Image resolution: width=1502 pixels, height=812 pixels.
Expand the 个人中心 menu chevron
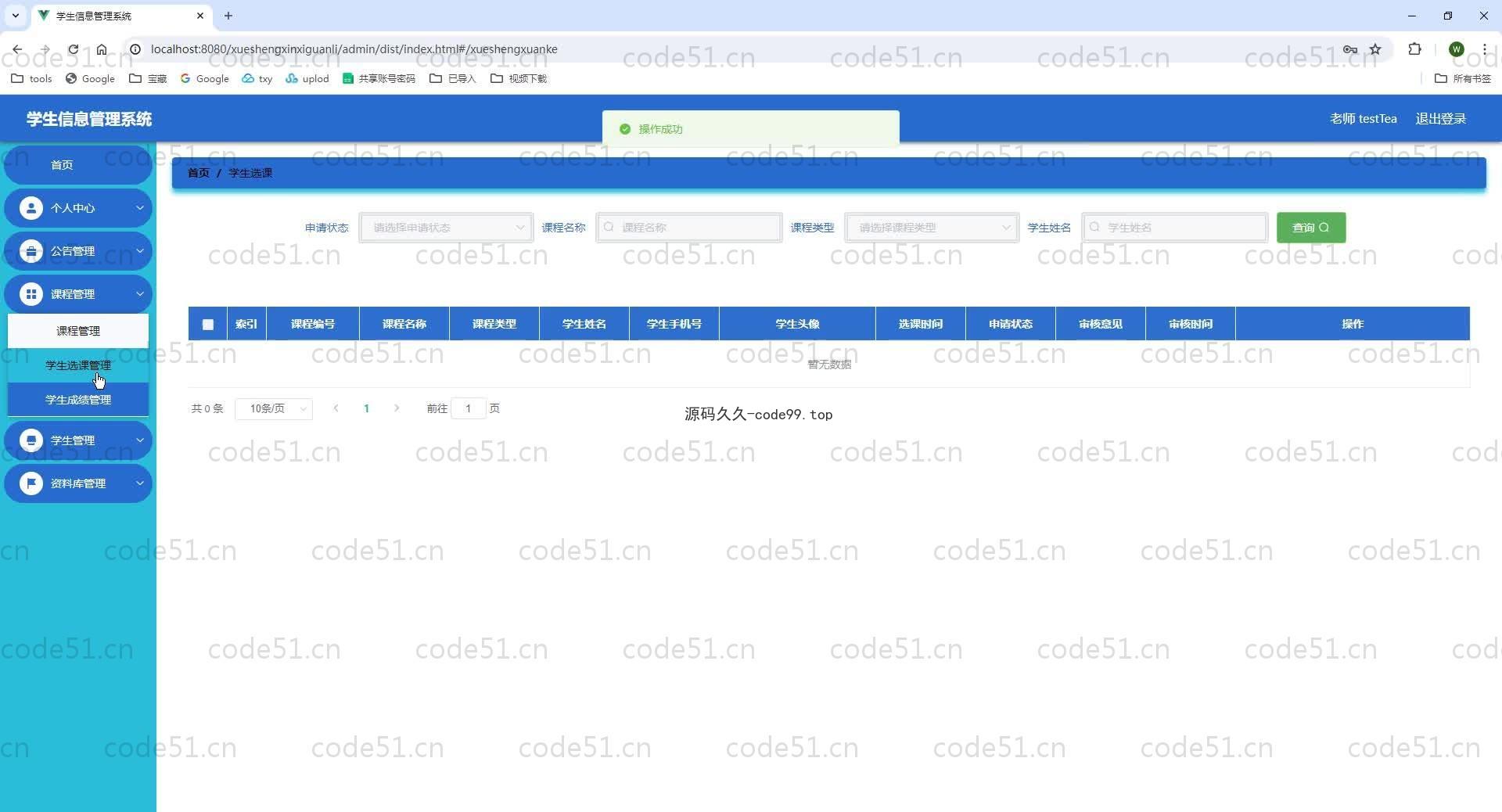pyautogui.click(x=140, y=208)
